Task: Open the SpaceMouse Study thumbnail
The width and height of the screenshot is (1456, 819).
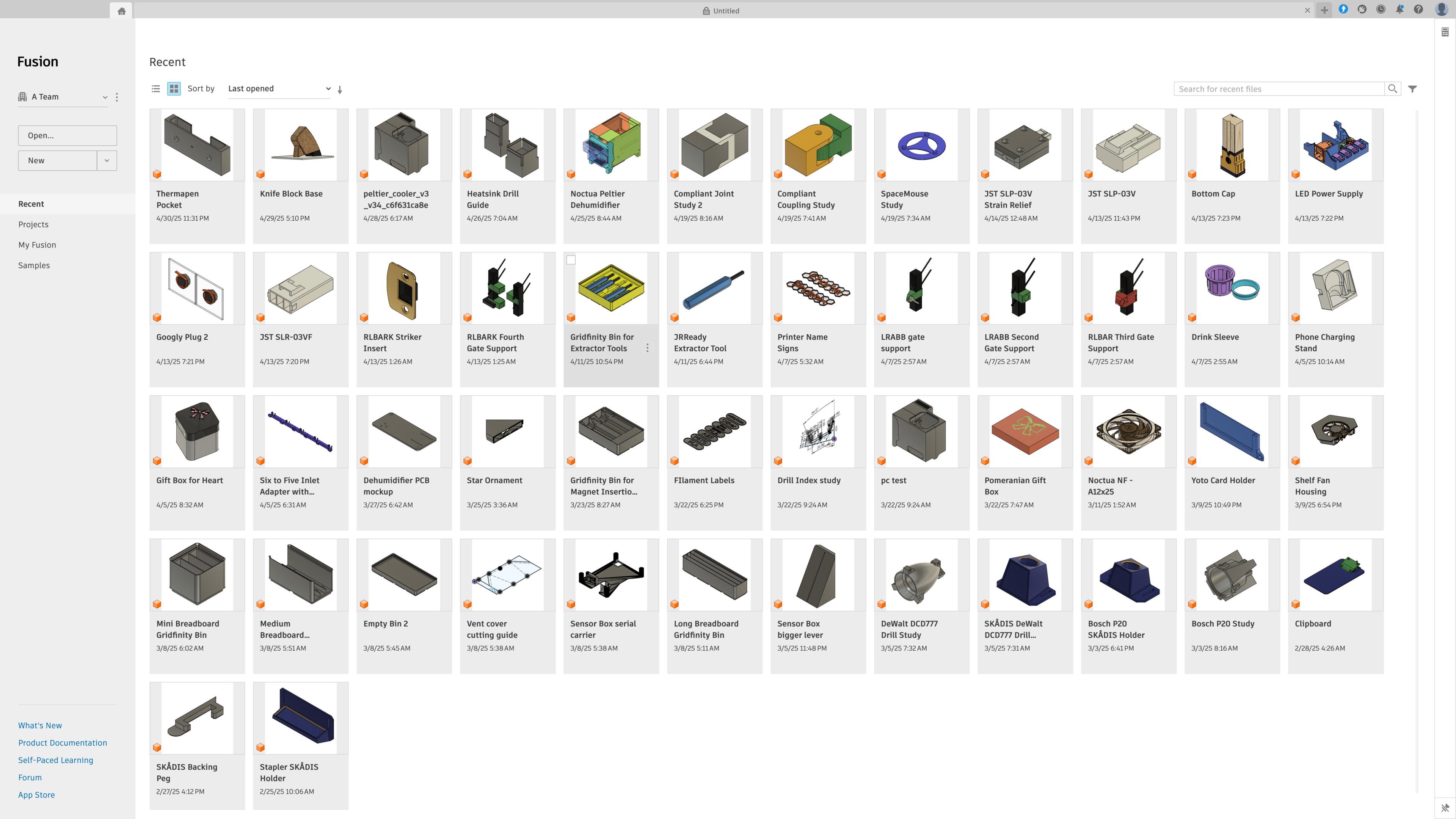Action: 922,145
